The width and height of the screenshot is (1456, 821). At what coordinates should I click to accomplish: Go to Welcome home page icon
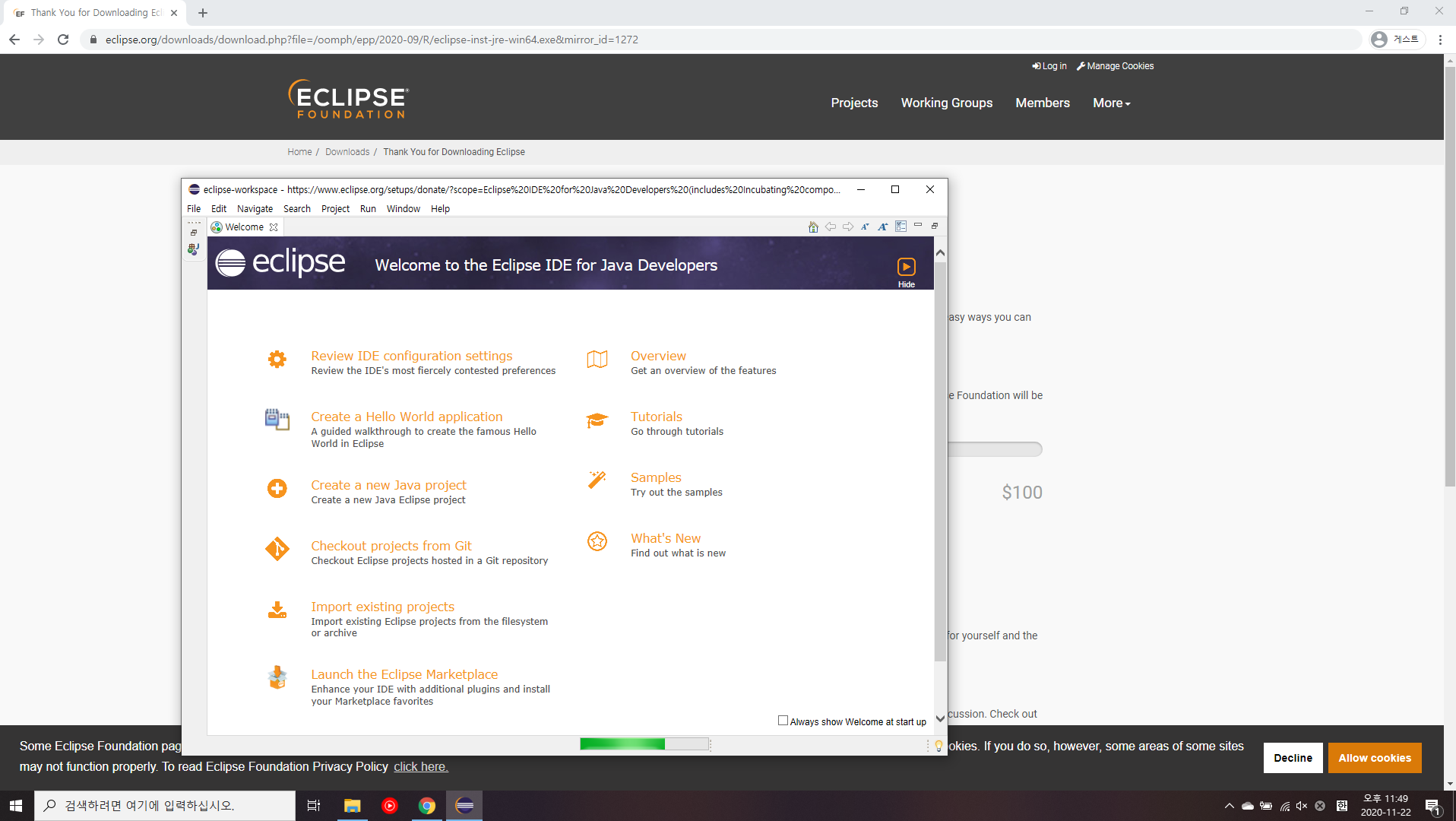click(x=813, y=227)
